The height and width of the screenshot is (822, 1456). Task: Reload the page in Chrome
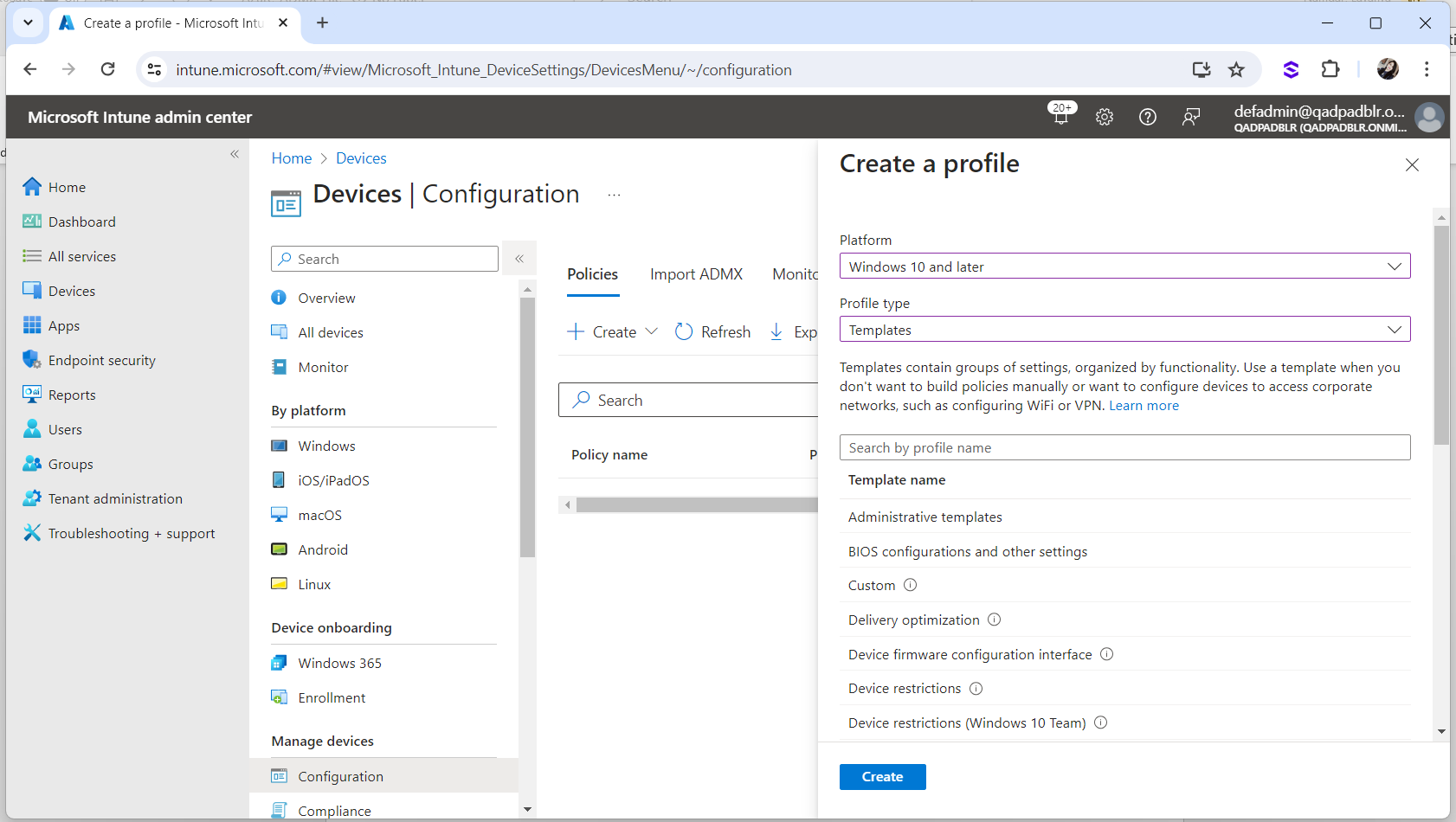click(107, 69)
